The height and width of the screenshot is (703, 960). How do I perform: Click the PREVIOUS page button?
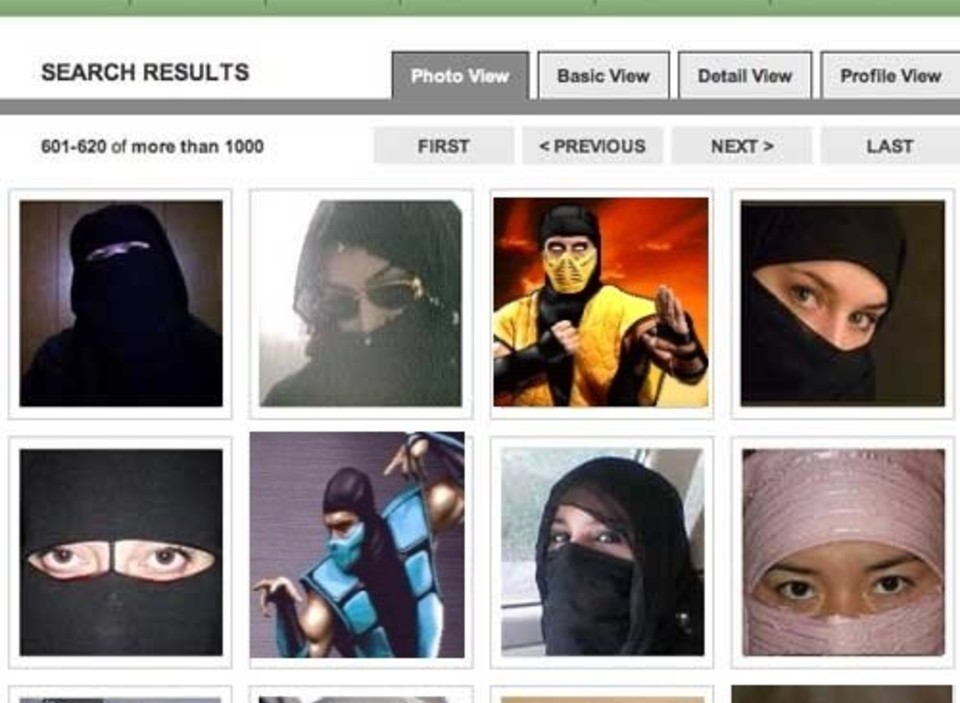[592, 146]
